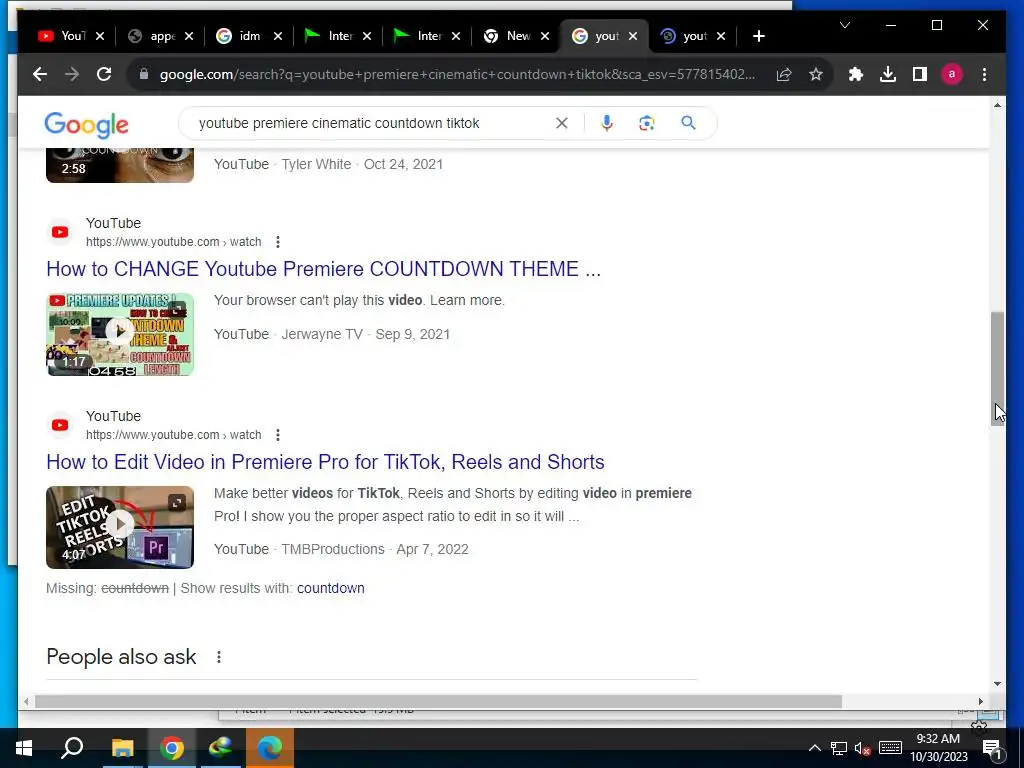
Task: Open options for the Premiere Pro TikTok result
Action: click(x=278, y=435)
